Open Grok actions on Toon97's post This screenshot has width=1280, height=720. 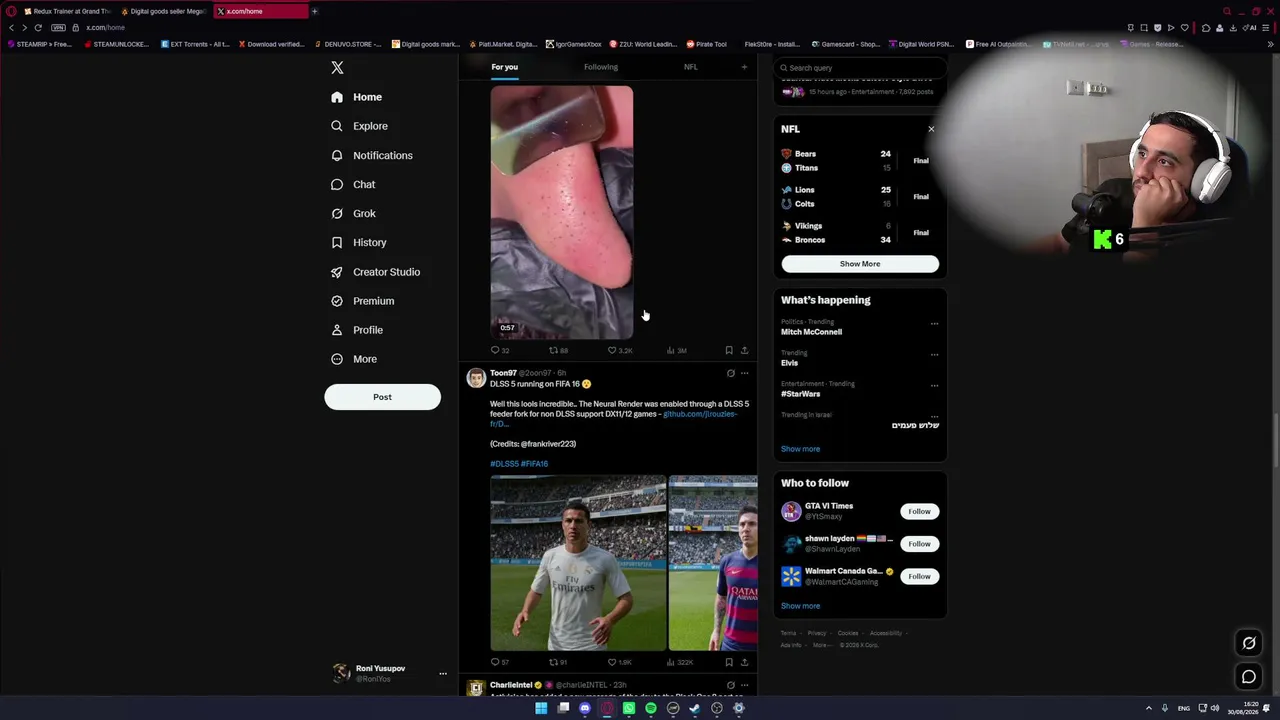[x=730, y=373]
